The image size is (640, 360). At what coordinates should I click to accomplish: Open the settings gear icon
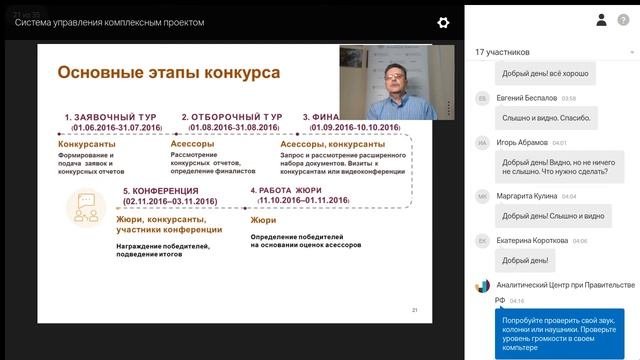pos(443,22)
